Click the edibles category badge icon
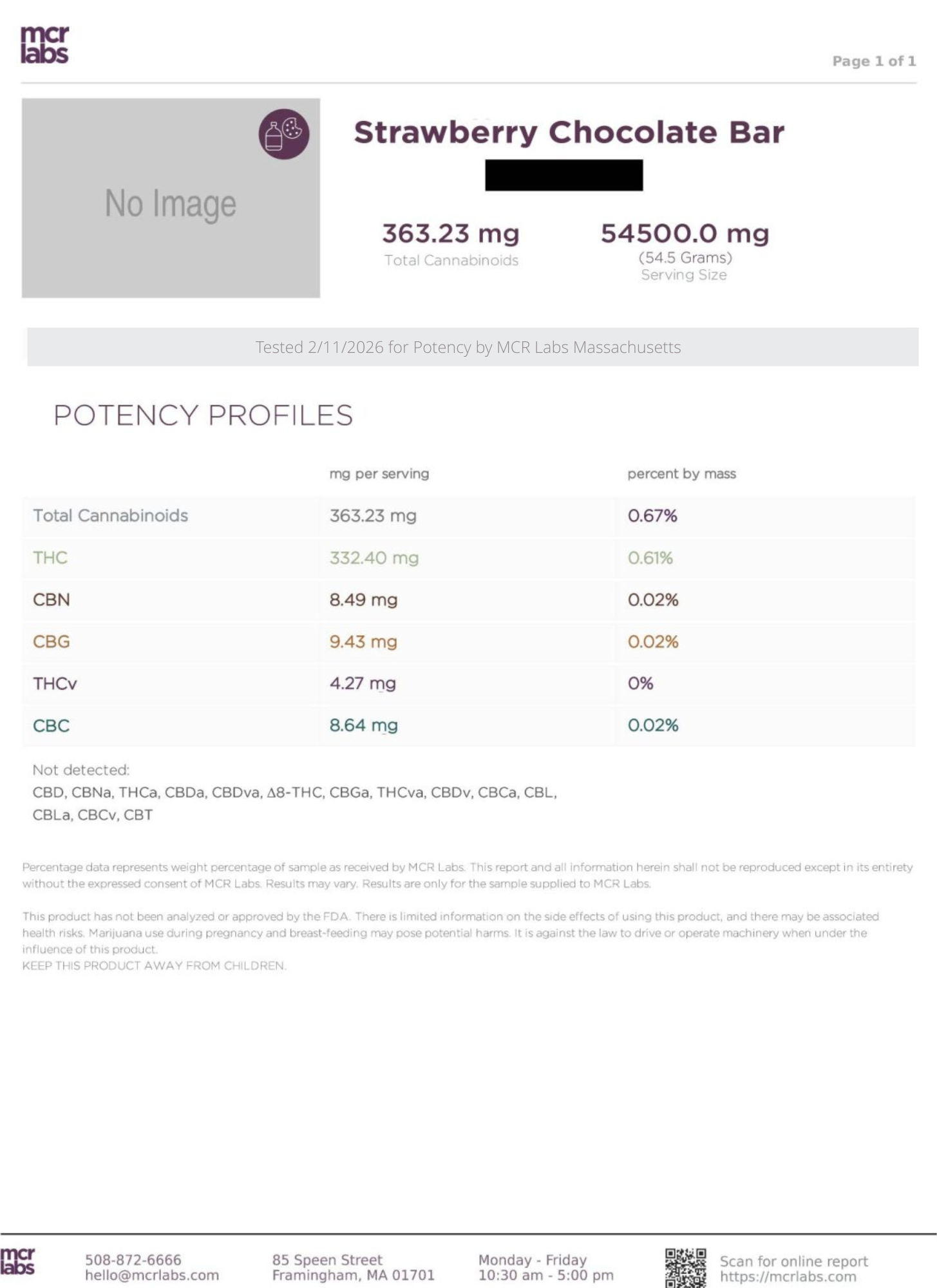Screen dimensions: 937x1288 [284, 134]
